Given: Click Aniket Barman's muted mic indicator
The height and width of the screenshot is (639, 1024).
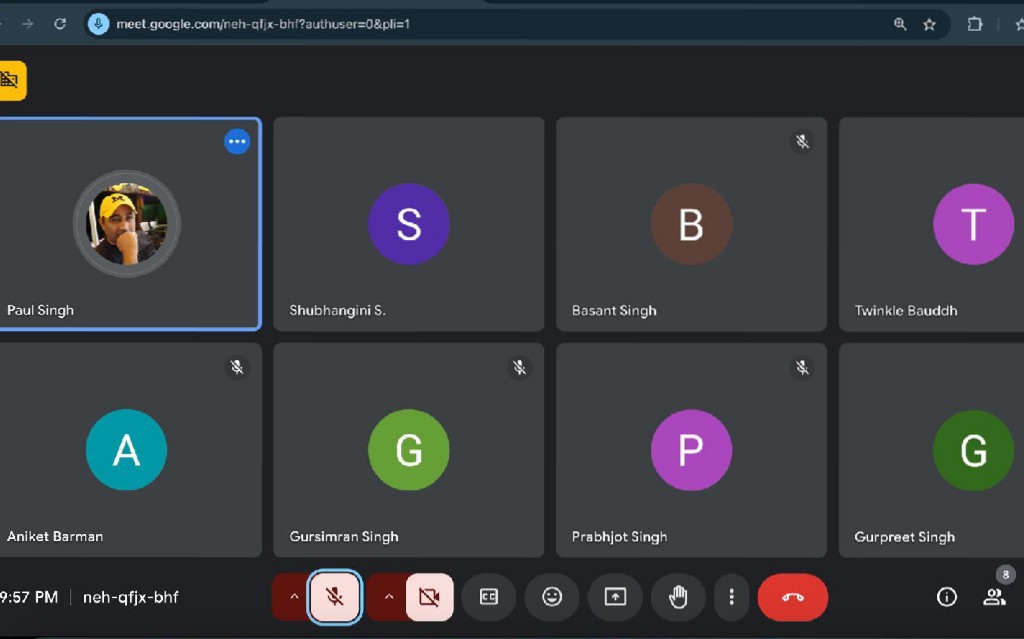Looking at the screenshot, I should (237, 367).
